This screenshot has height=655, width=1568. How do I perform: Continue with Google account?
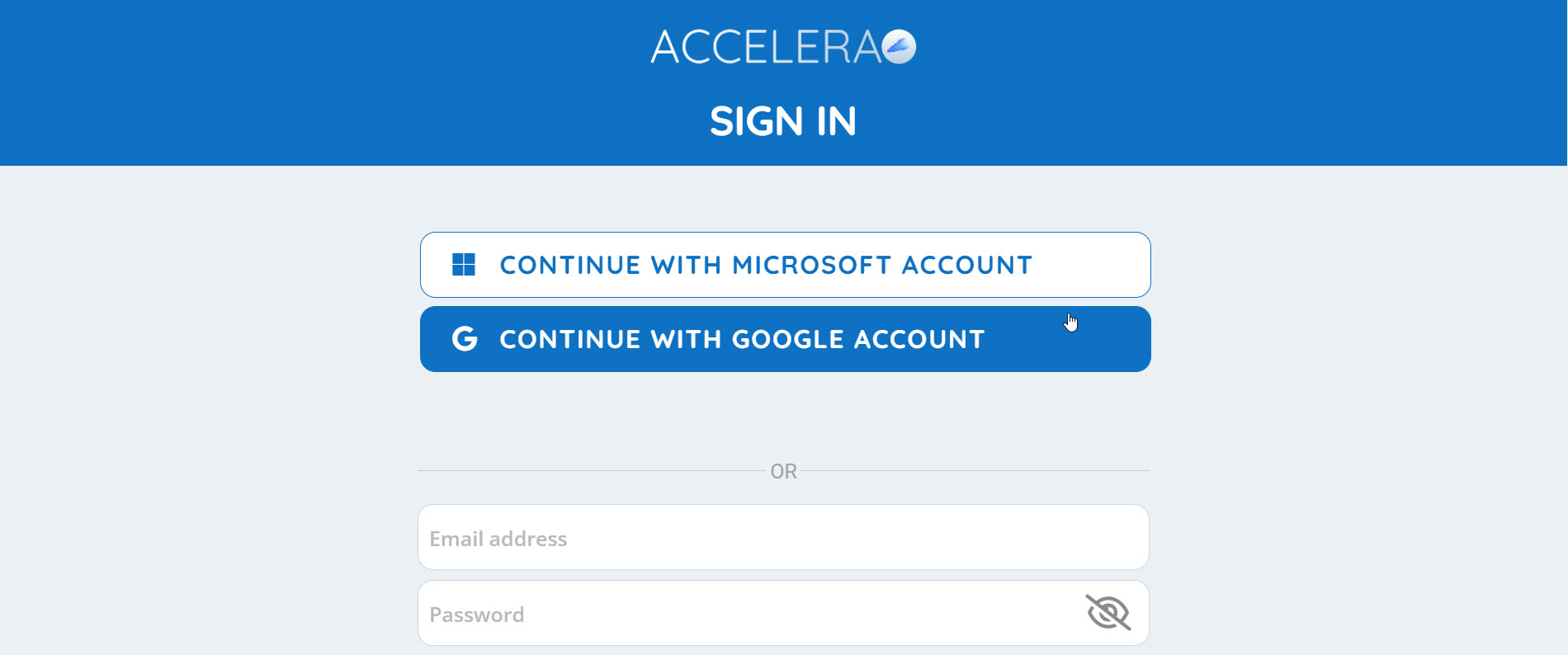click(x=784, y=339)
